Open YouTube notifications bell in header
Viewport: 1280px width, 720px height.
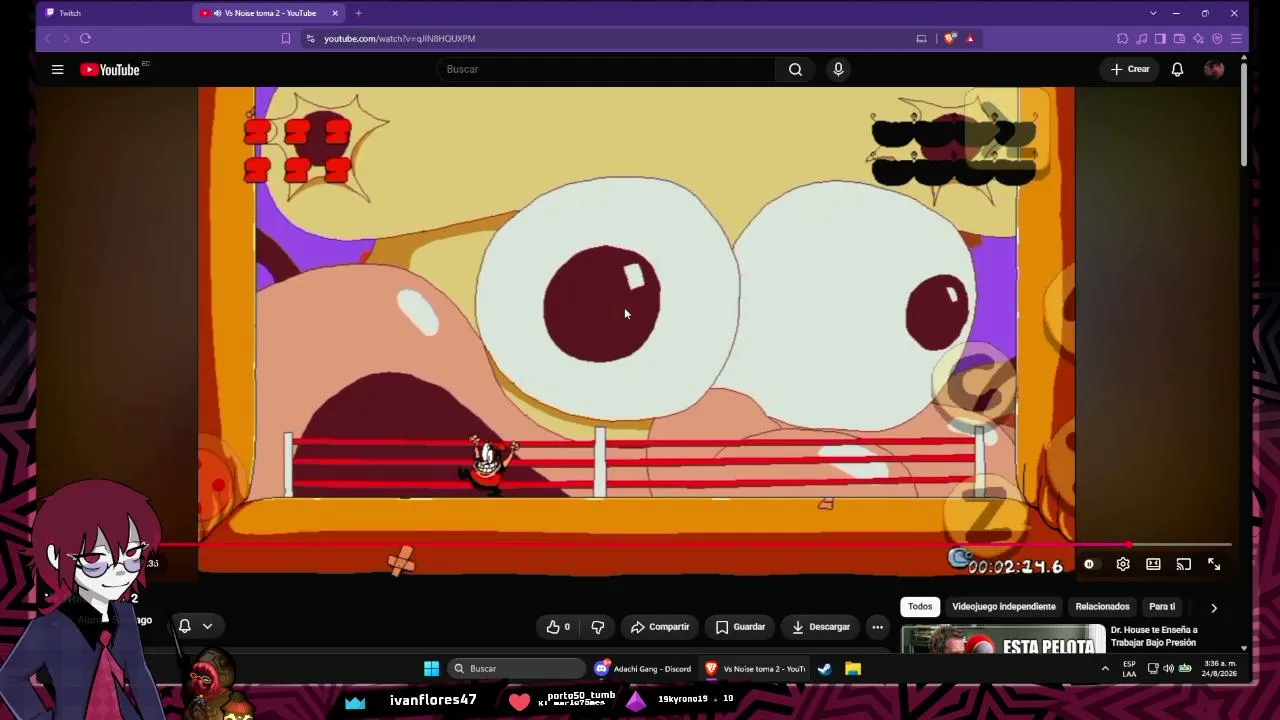[1177, 69]
